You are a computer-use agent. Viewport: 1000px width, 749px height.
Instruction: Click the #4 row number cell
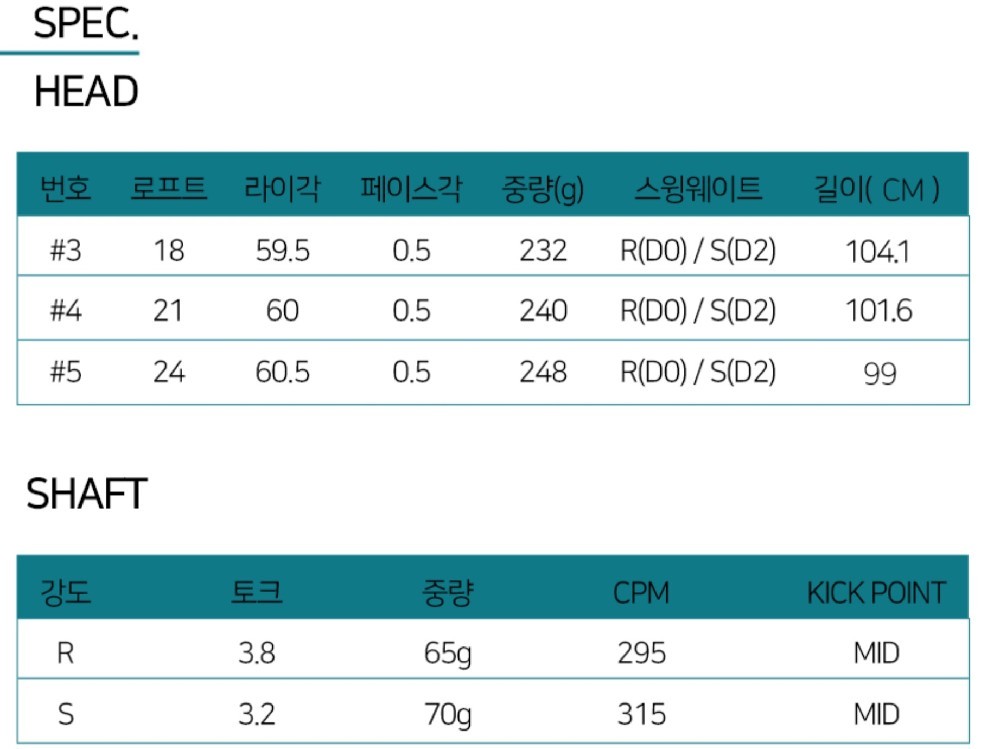point(66,311)
